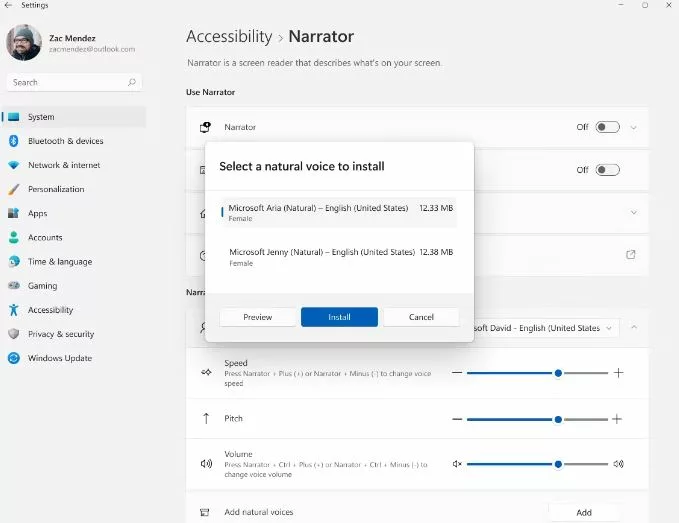
Task: Click the Windows Update icon
Action: pyautogui.click(x=14, y=358)
